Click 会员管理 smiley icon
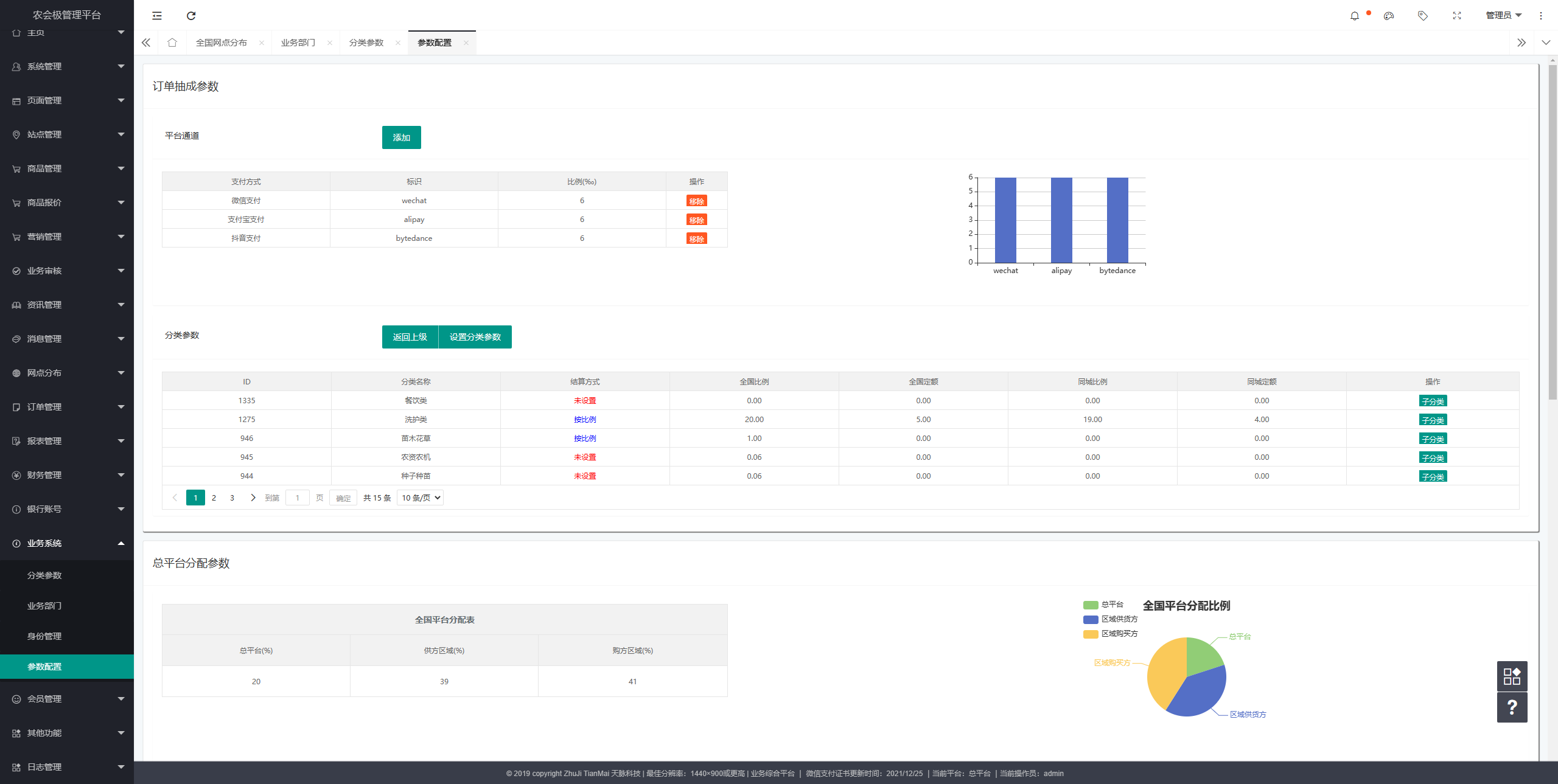 pos(16,699)
